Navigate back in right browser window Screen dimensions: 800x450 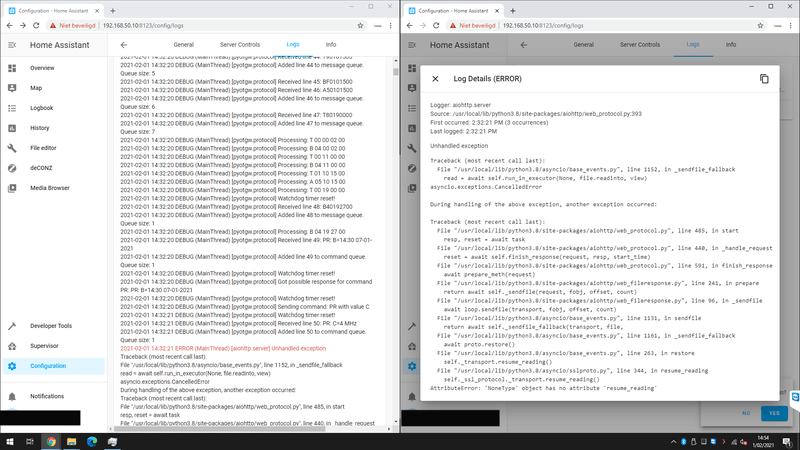(x=410, y=26)
